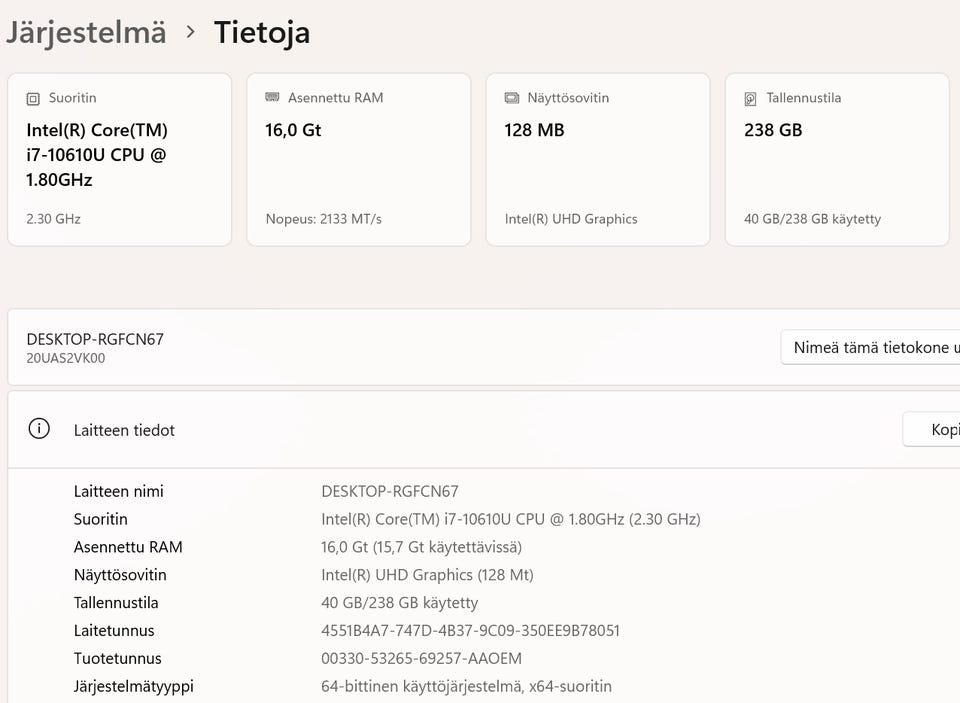Collapse the Laitteen tiedot section header

(x=484, y=430)
